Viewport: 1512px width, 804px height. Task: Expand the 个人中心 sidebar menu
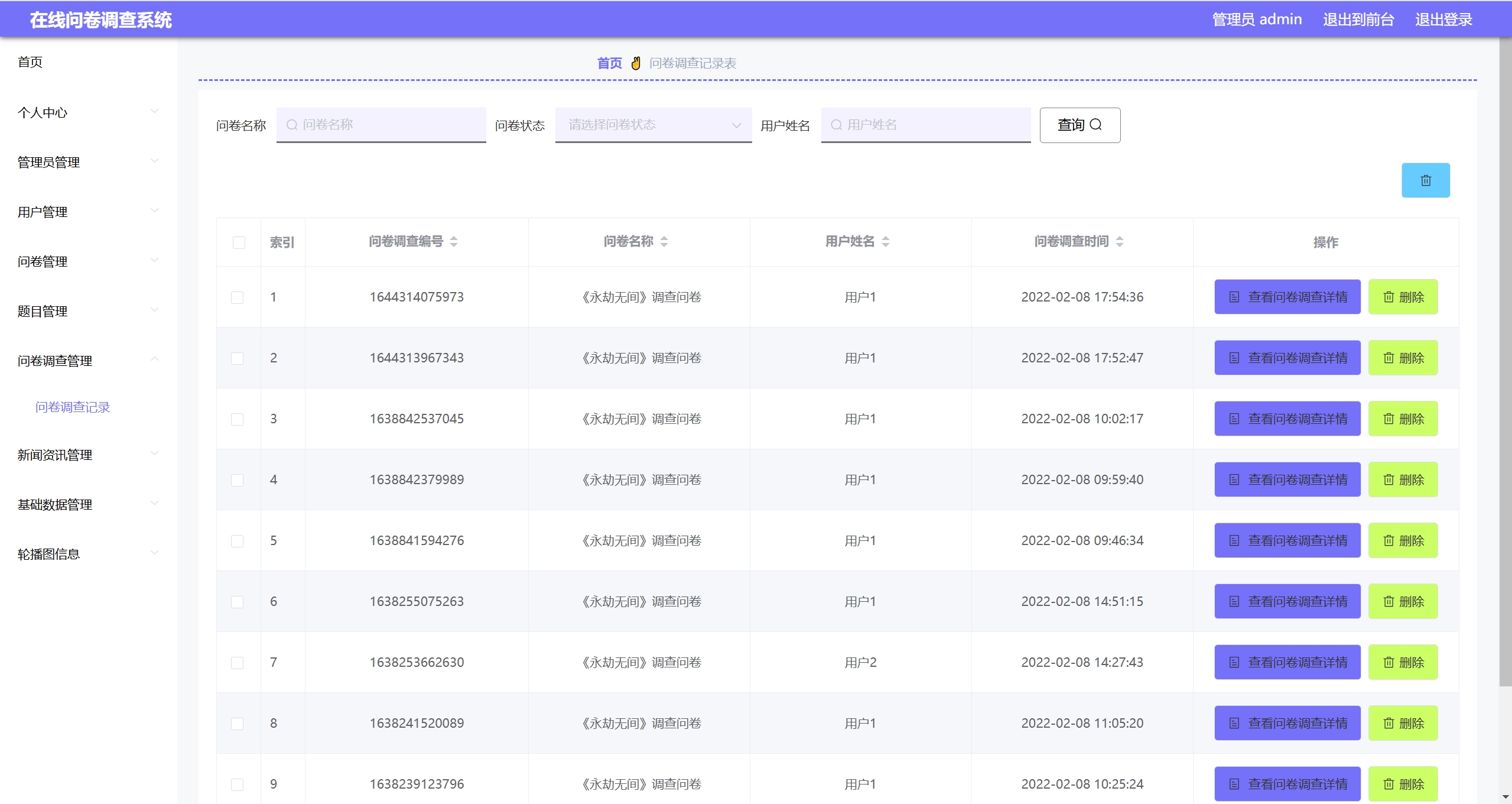89,112
